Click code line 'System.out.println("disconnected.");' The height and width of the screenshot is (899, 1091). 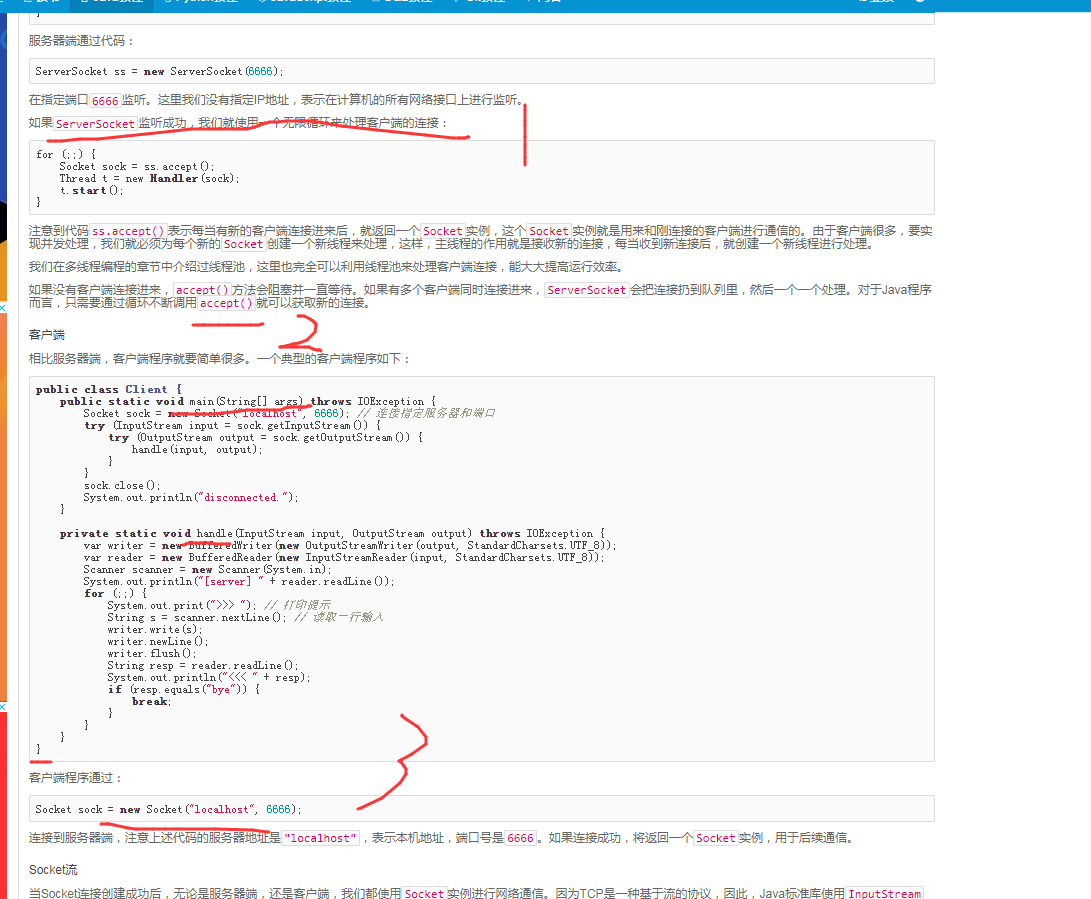tap(191, 497)
